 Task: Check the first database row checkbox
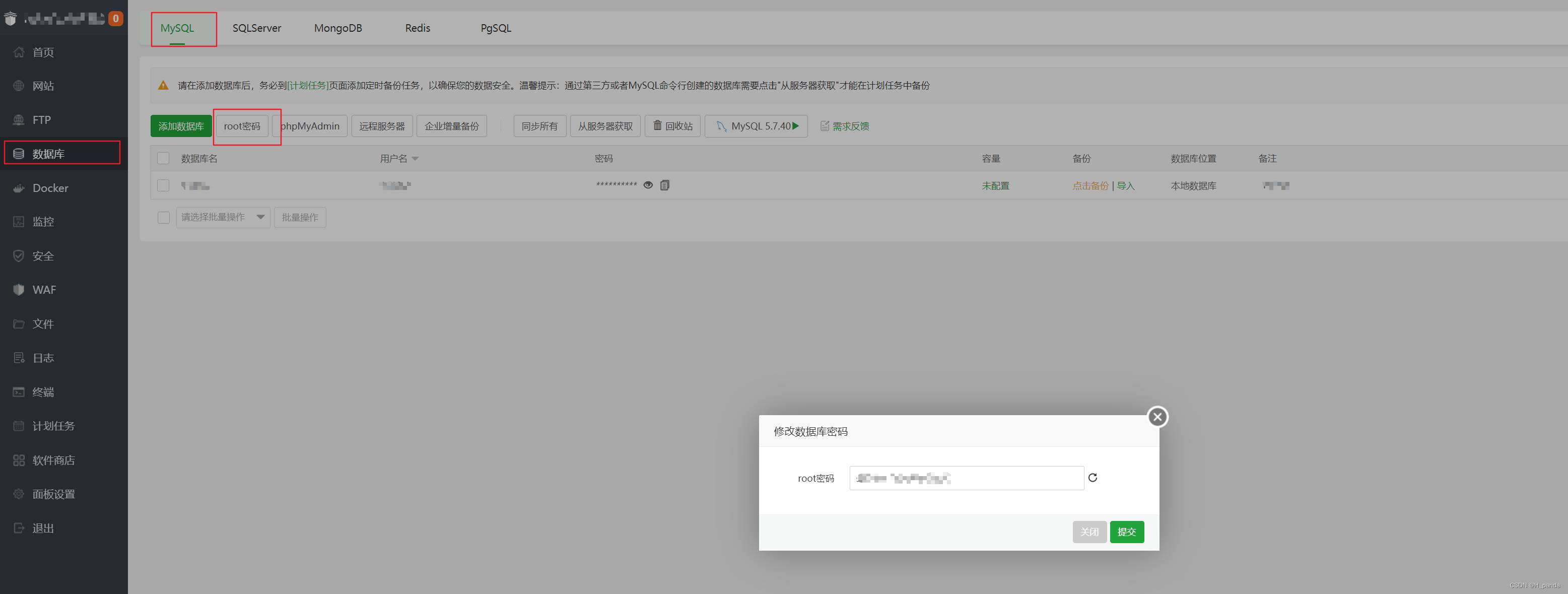163,185
